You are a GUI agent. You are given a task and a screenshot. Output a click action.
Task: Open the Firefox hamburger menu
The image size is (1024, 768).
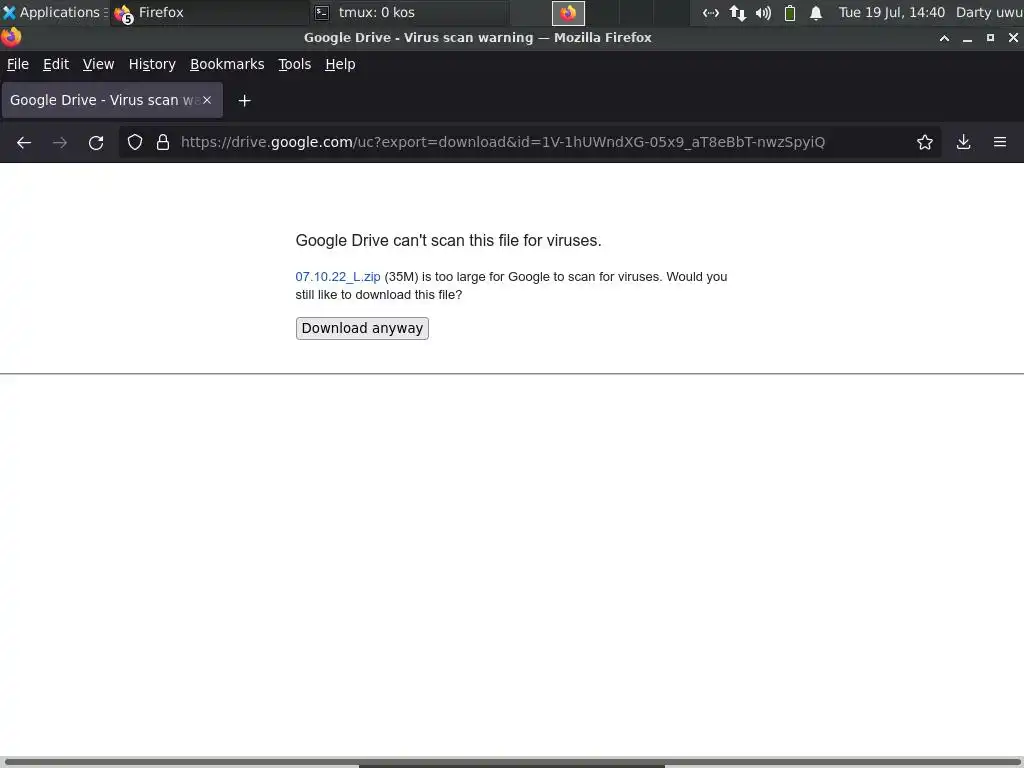[x=1000, y=142]
